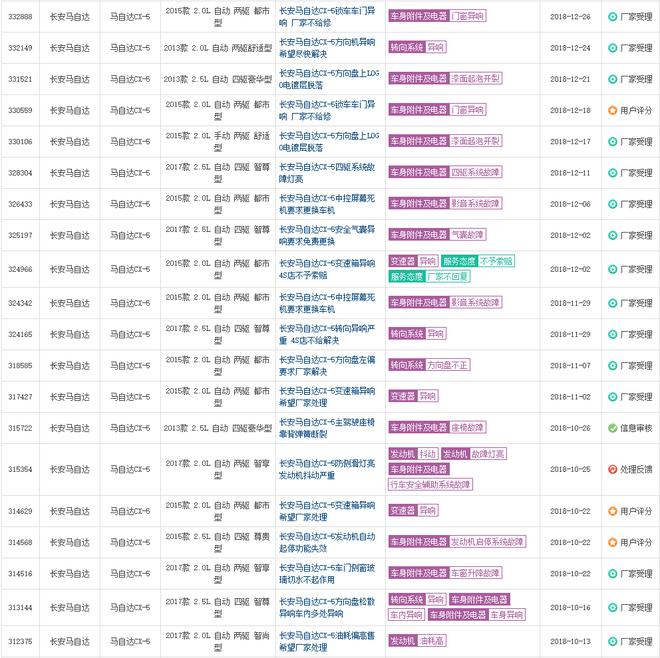Click the 2015款 2.0L 手动 两驱 舒适型 cell
660x658 pixels.
tap(218, 141)
